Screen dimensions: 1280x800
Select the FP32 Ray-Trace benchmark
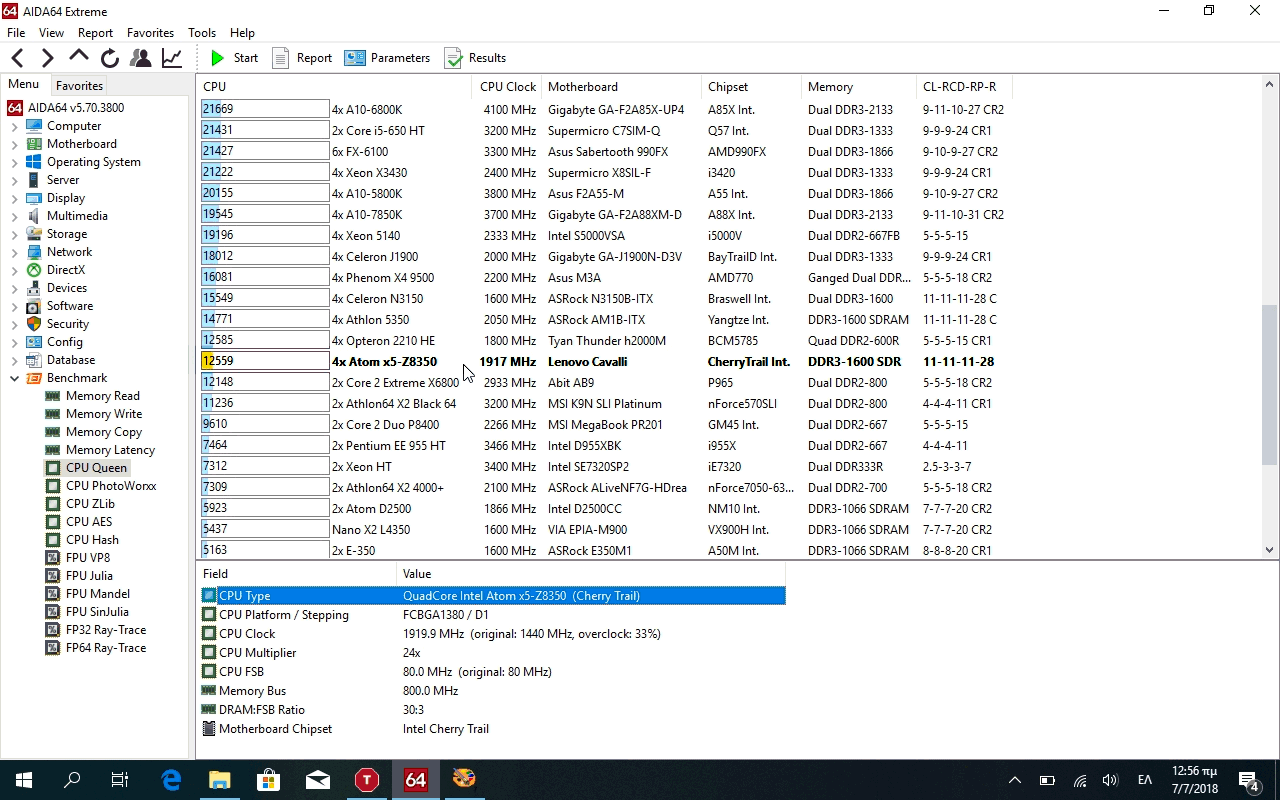(106, 630)
